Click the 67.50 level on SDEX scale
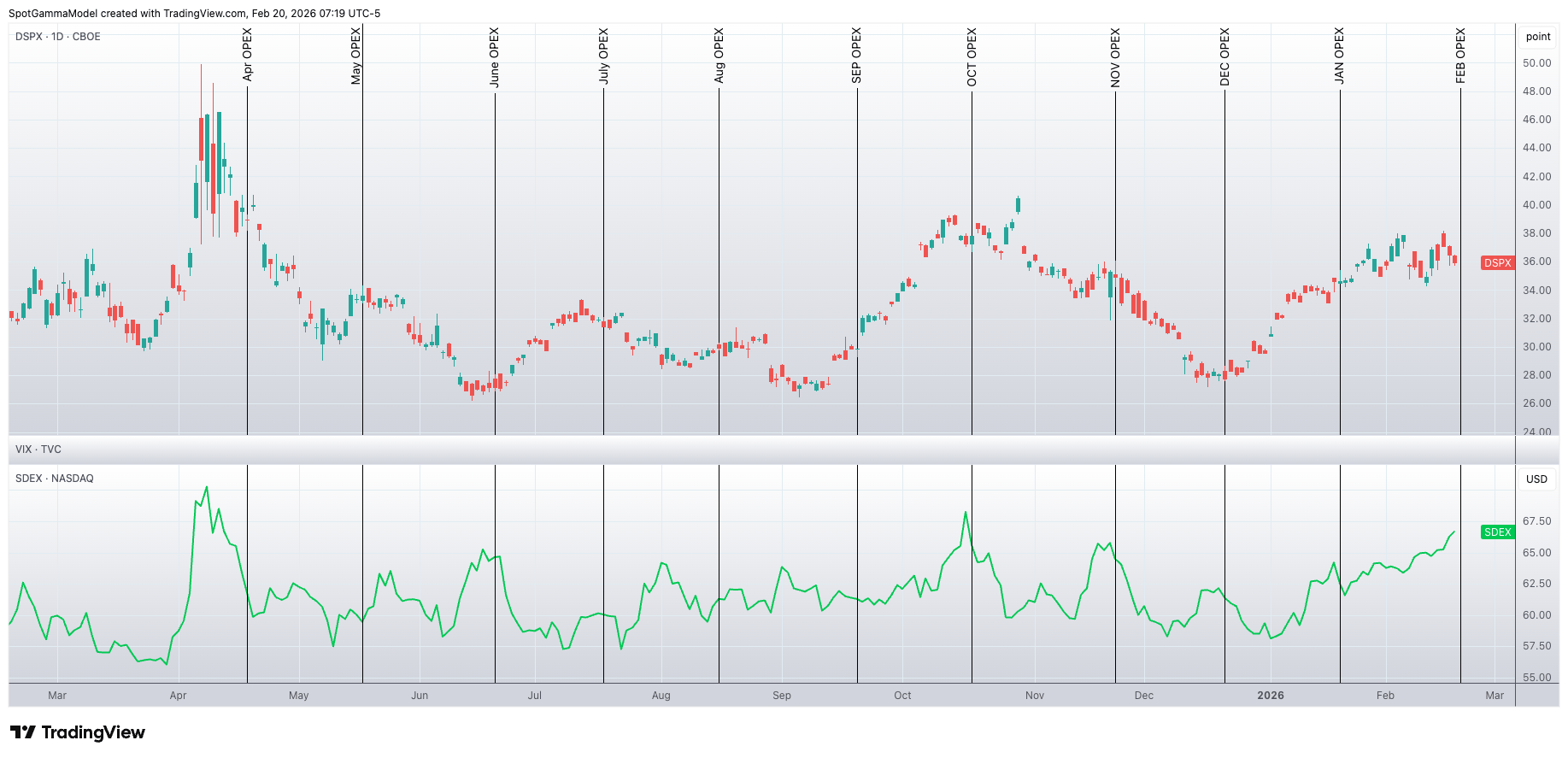 tap(1536, 521)
